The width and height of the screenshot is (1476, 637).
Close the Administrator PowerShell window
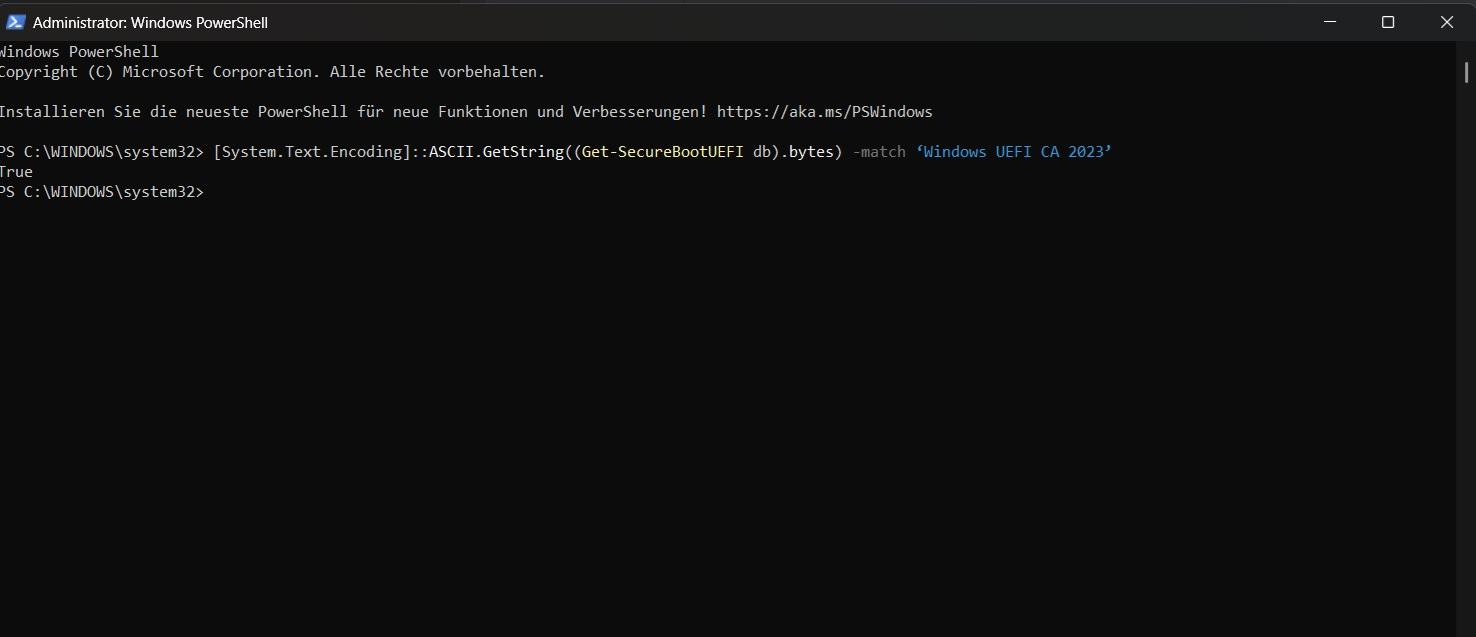click(1446, 22)
